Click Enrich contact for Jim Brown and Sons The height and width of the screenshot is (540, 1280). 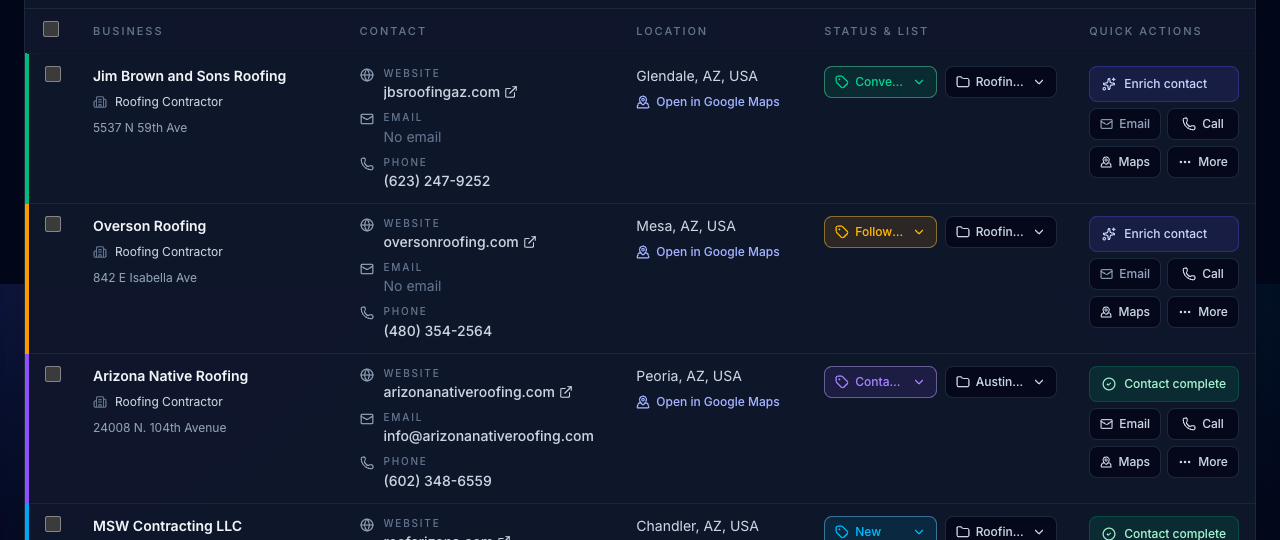(1164, 84)
